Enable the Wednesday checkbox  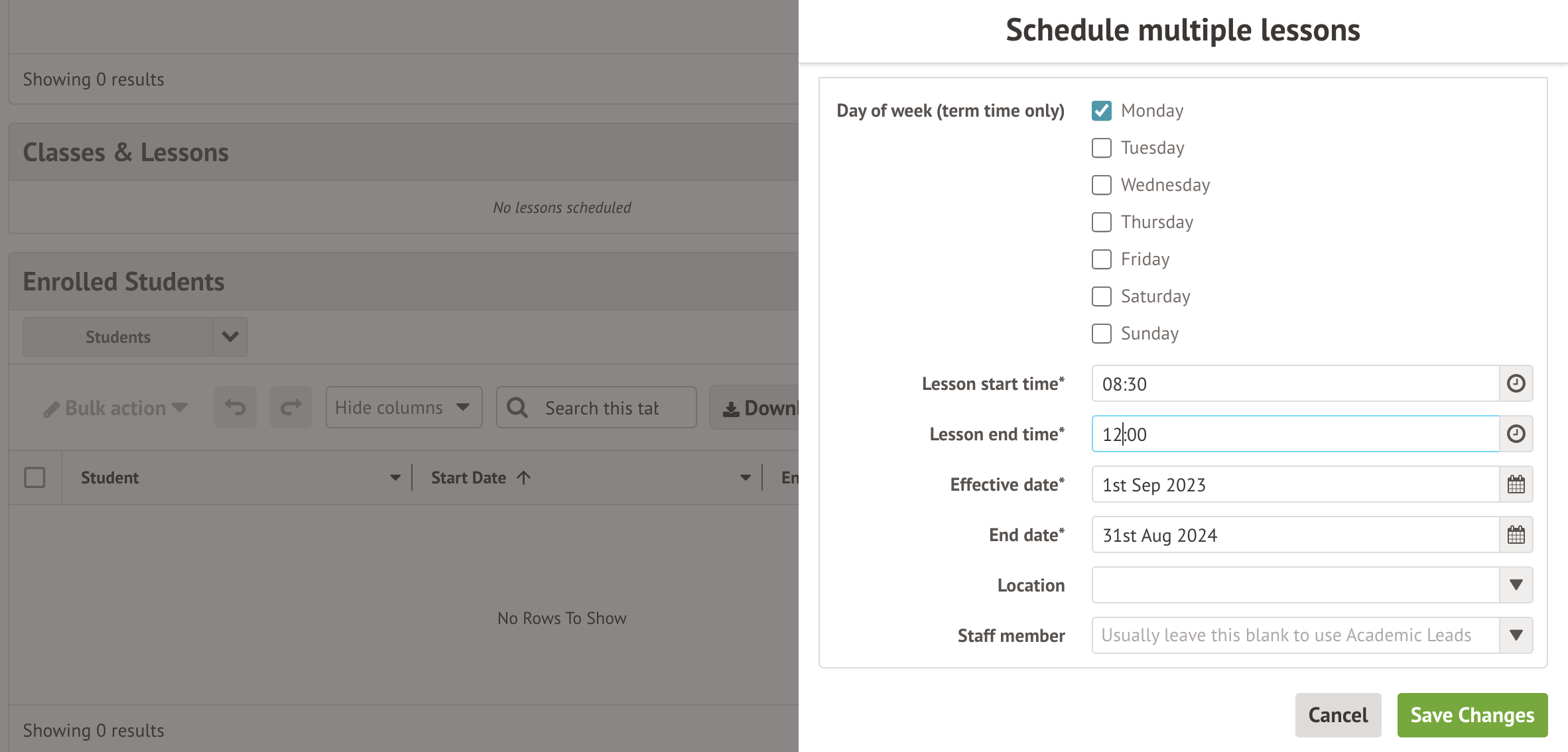click(x=1101, y=185)
